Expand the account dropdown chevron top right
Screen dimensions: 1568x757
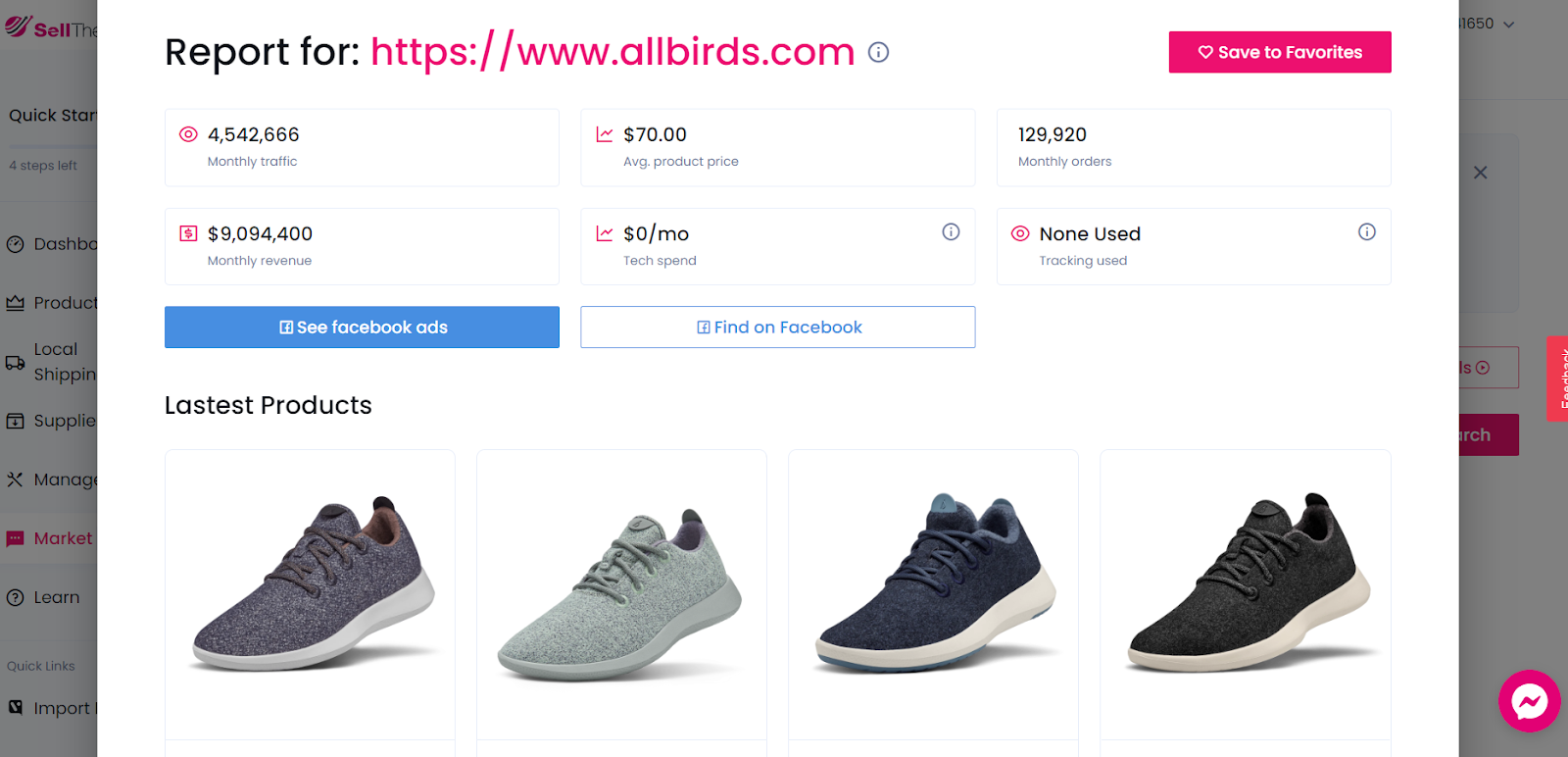click(1508, 25)
